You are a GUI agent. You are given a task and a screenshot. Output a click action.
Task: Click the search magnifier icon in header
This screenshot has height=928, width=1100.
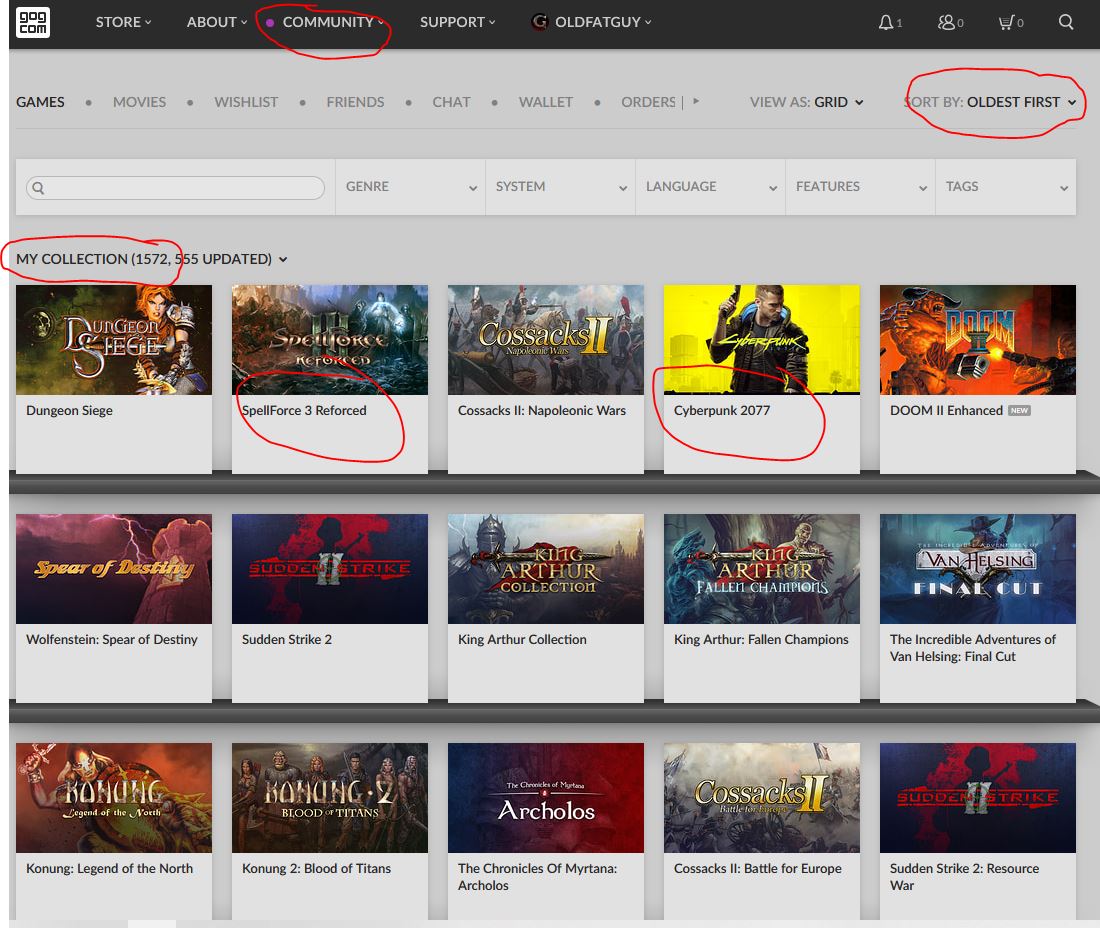coord(1066,22)
